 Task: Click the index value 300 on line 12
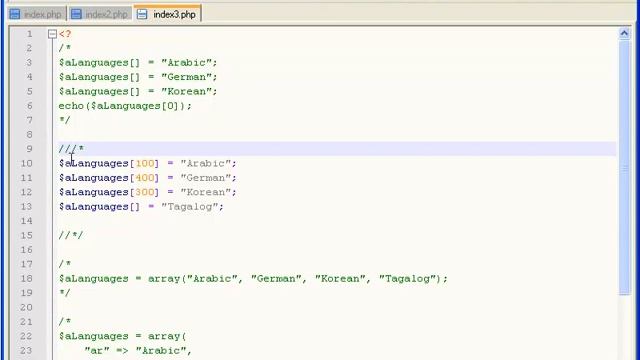tap(145, 192)
